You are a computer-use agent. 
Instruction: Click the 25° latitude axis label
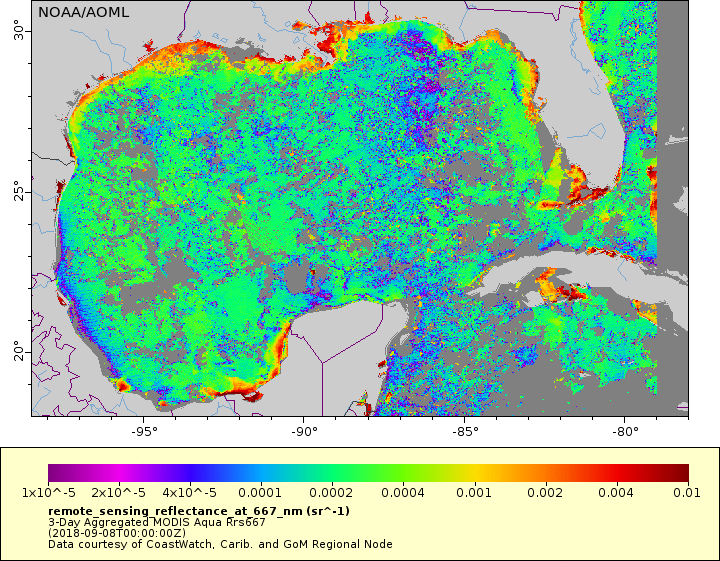(x=18, y=191)
